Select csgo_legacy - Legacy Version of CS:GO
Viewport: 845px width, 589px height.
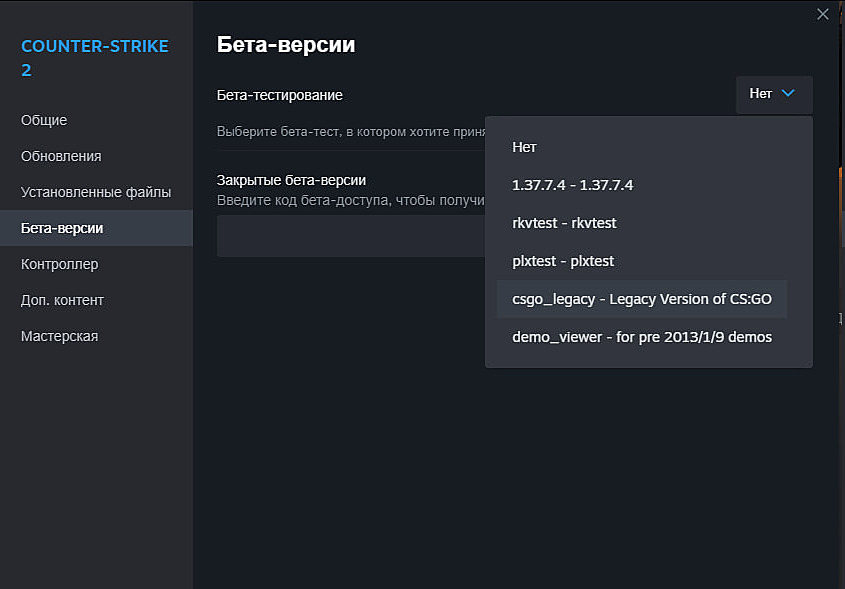641,299
